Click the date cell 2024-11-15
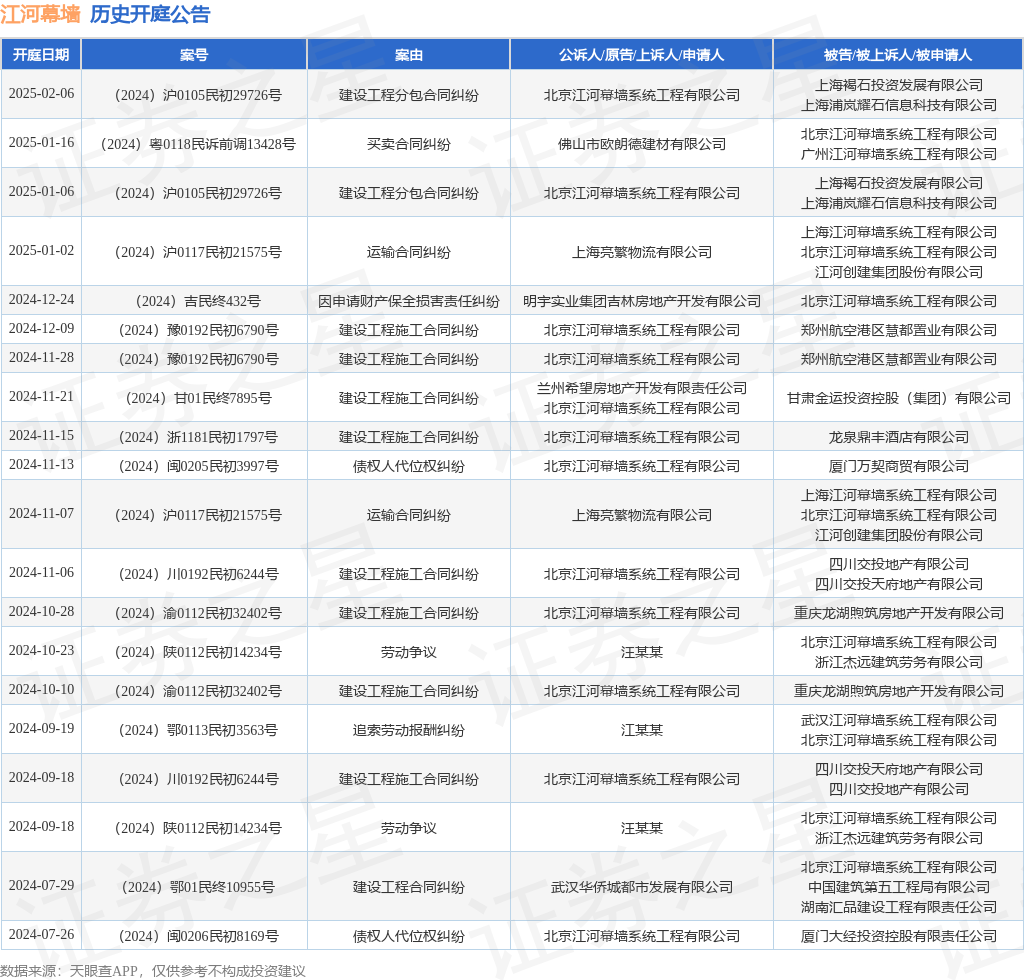Image resolution: width=1024 pixels, height=980 pixels. 41,435
